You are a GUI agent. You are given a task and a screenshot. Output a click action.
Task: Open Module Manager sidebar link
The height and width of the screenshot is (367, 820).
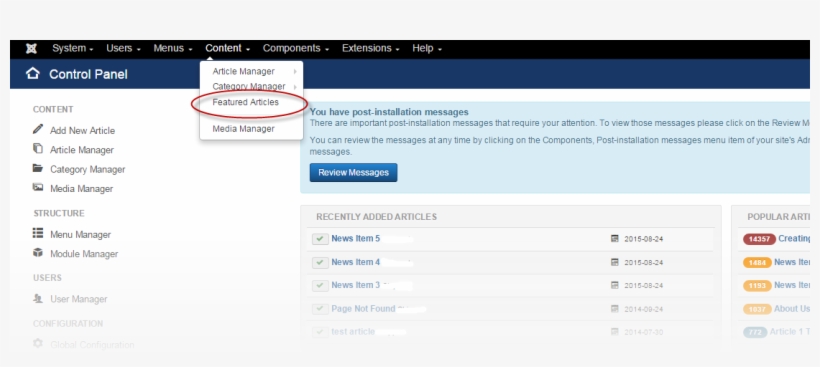pos(84,254)
